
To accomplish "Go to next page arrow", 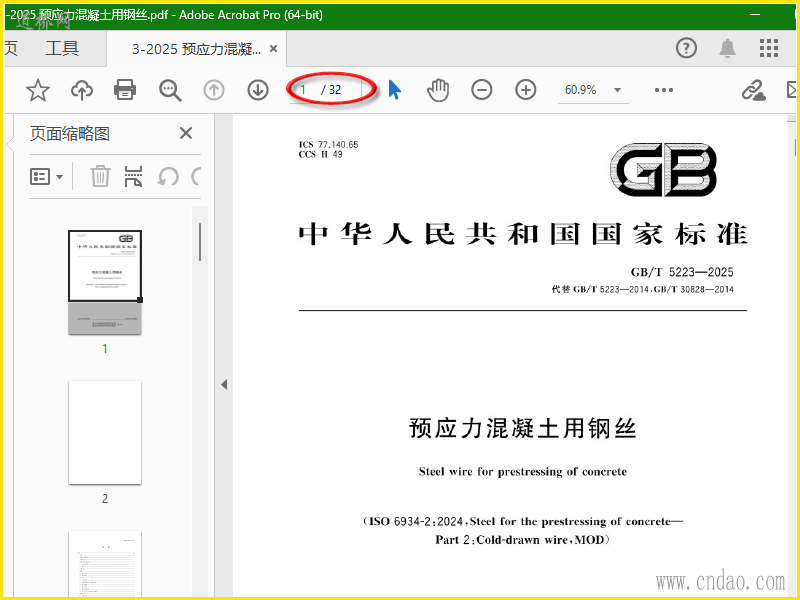I will click(x=258, y=90).
